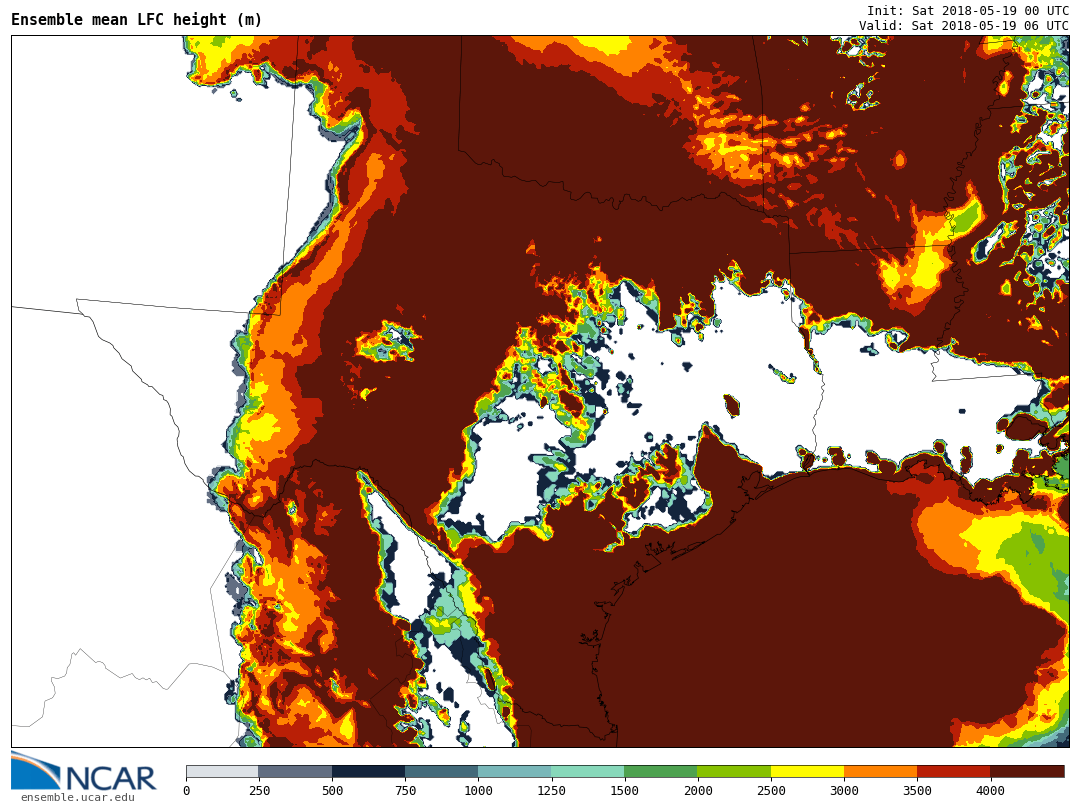
Task: Choose the dark navy 500–750 colorbar swatch
Action: 368,771
